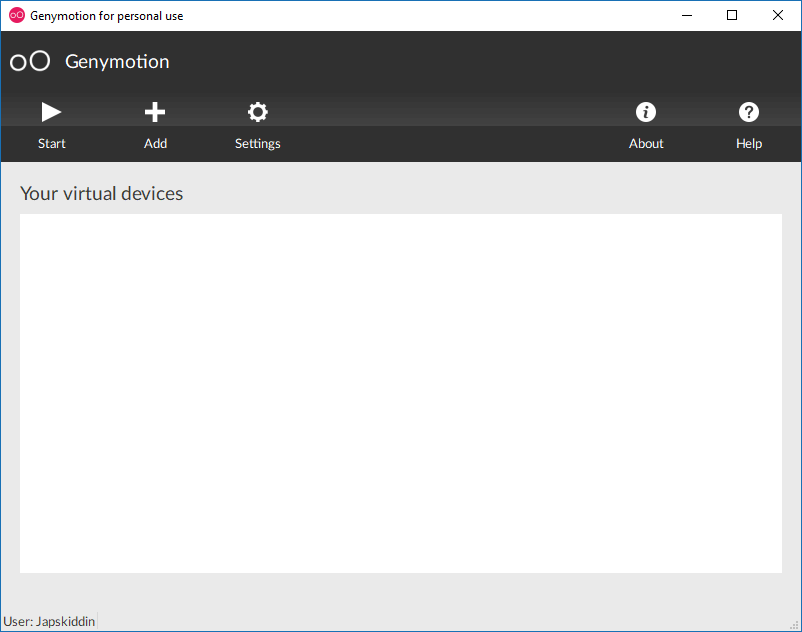Click the pink Genymotion icon in title bar
The image size is (802, 632).
coord(16,16)
